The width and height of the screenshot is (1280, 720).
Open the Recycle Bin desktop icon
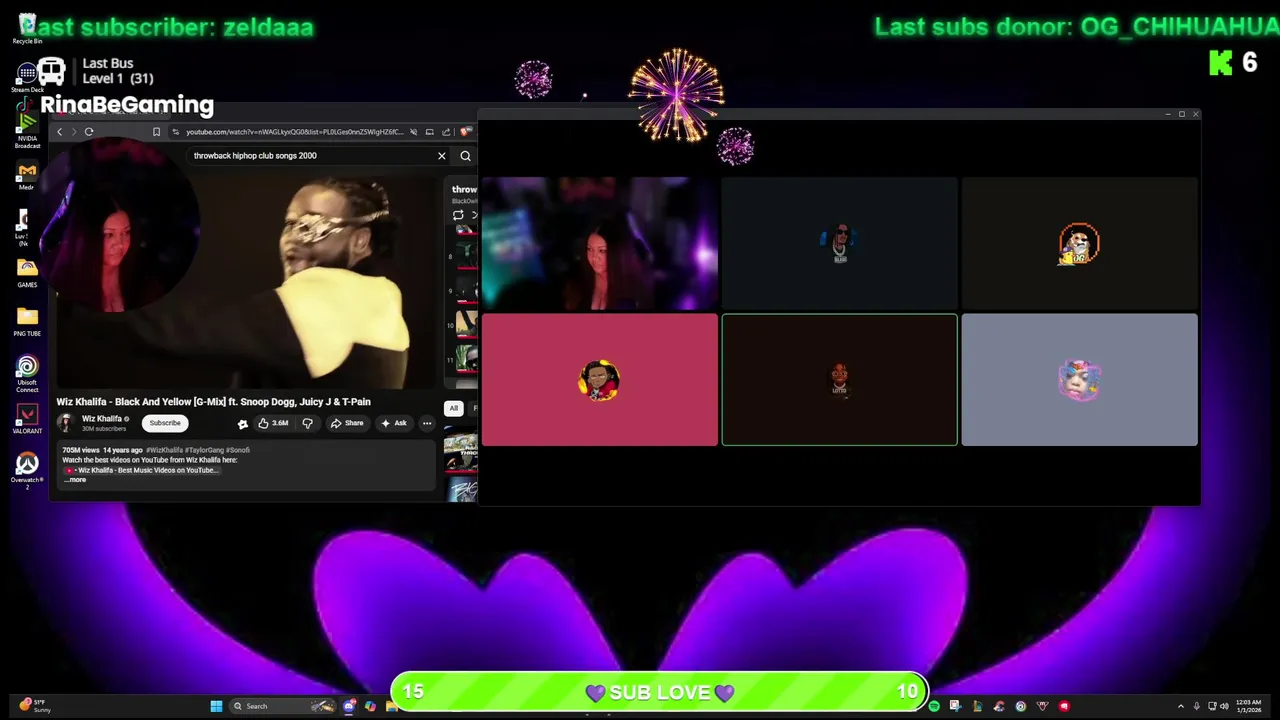click(x=27, y=27)
